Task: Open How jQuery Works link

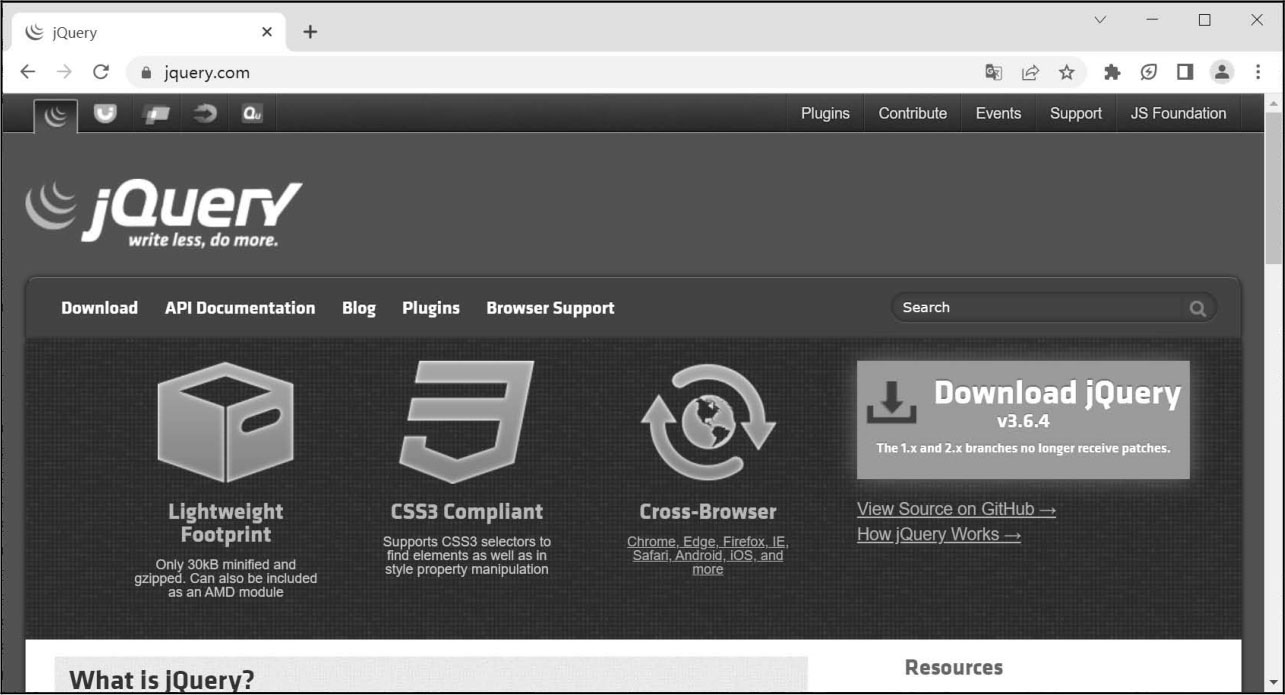Action: pyautogui.click(x=939, y=534)
